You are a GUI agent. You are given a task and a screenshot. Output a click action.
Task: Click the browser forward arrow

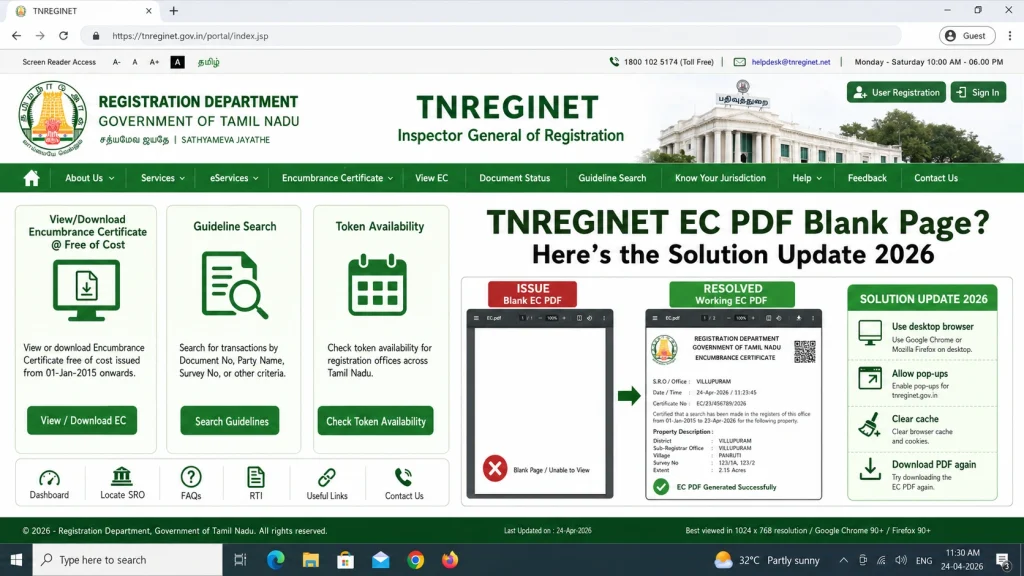click(40, 36)
